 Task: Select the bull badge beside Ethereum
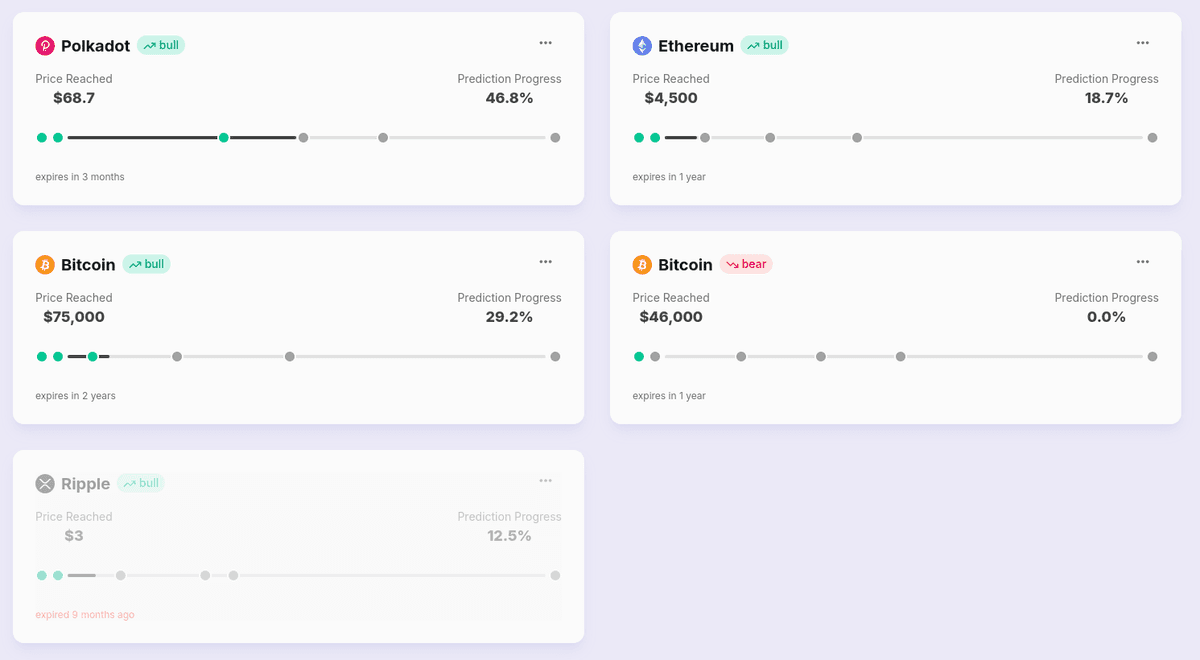(x=765, y=45)
